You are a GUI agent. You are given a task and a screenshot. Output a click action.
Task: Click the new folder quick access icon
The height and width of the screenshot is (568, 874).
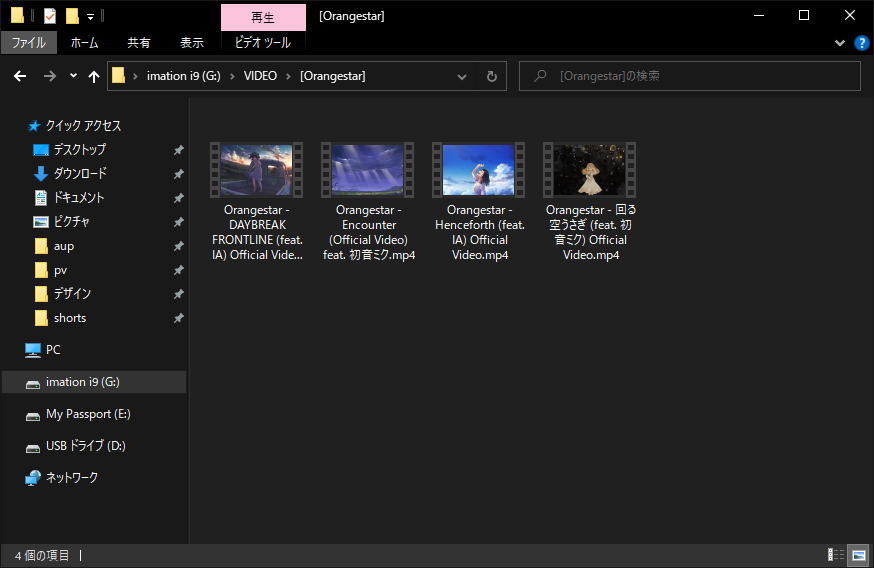[x=72, y=16]
